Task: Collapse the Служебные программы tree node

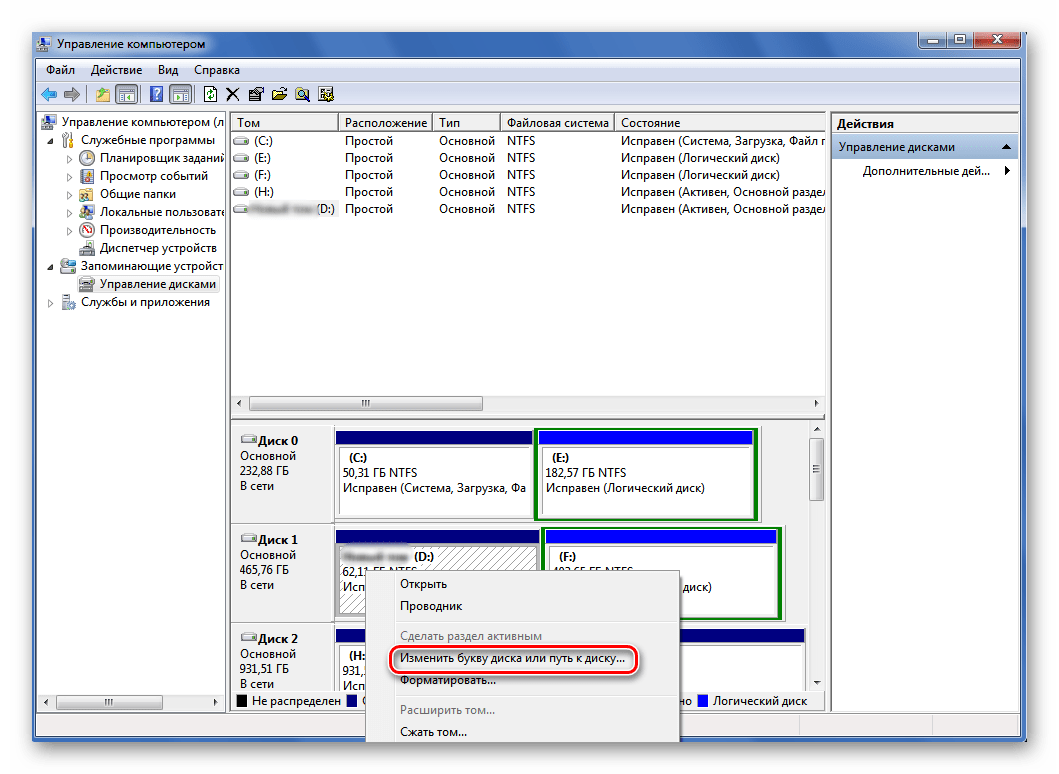Action: [51, 141]
